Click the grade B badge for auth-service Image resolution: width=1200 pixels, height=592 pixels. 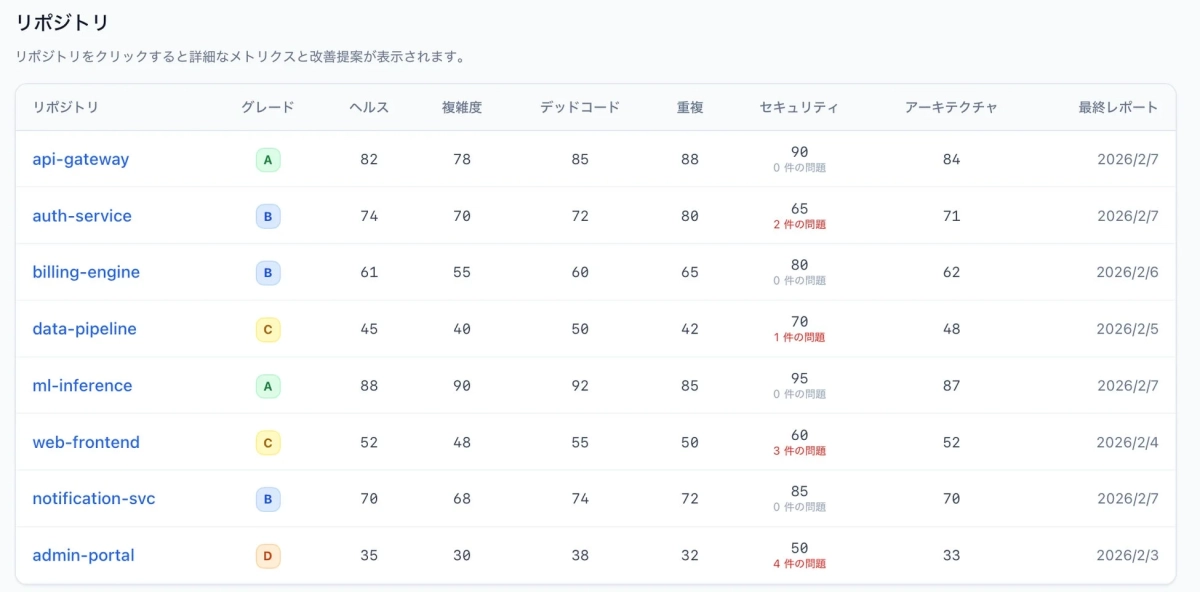click(x=267, y=216)
